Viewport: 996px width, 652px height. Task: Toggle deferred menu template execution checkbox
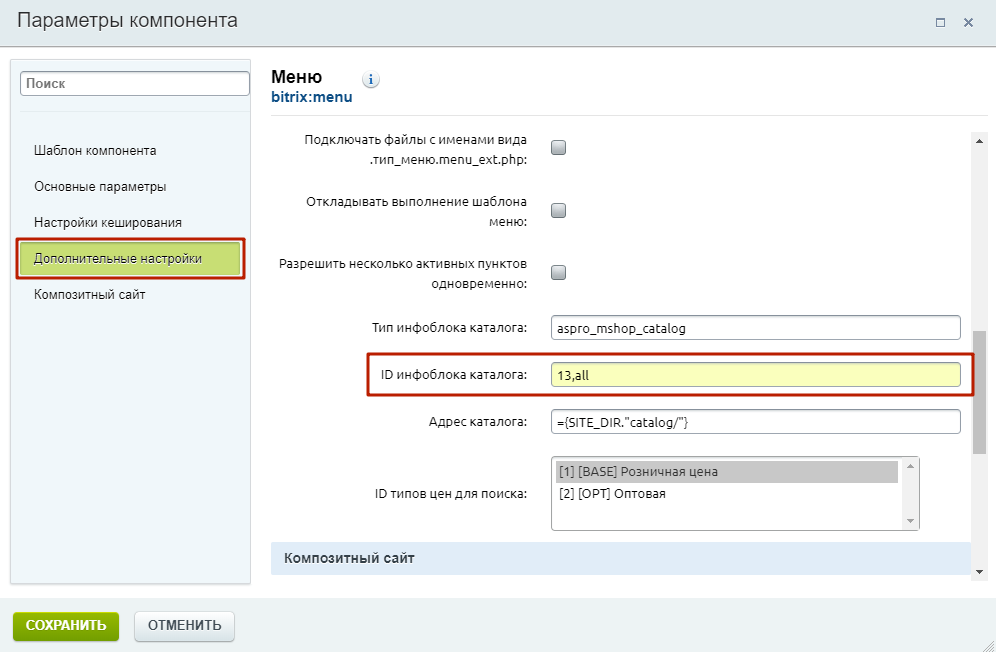[559, 210]
